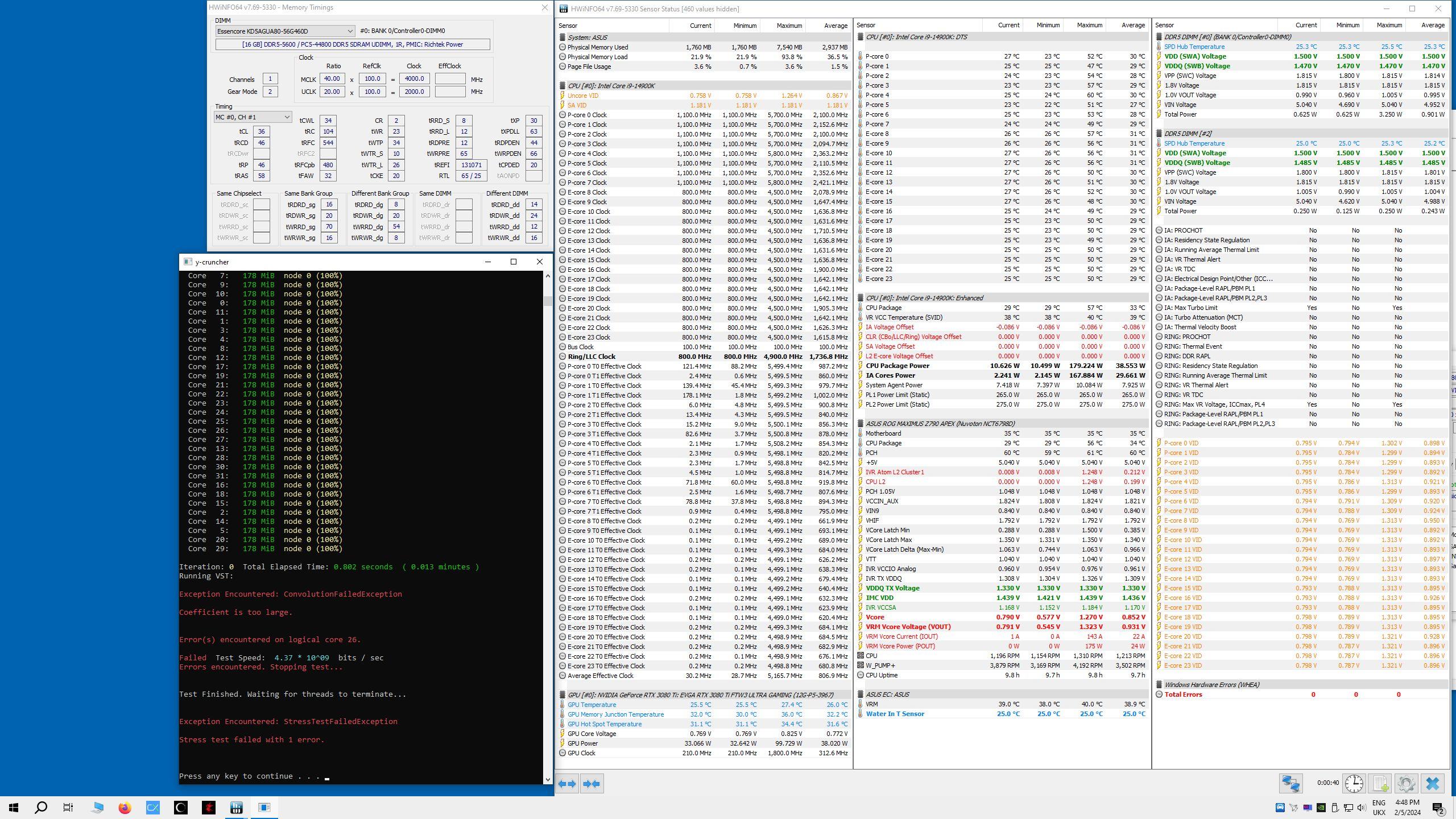Open the HWiNFO taskbar icon
This screenshot has width=1456, height=819.
tap(236, 807)
